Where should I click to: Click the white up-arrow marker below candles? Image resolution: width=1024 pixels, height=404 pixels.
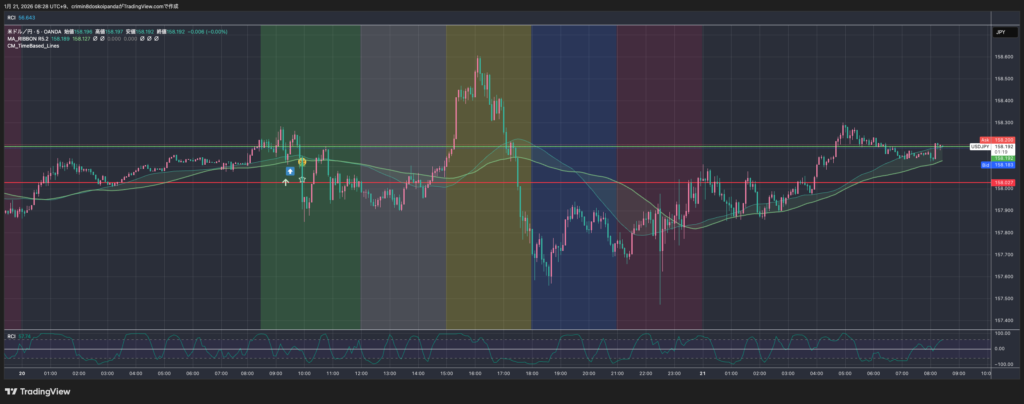[x=286, y=182]
